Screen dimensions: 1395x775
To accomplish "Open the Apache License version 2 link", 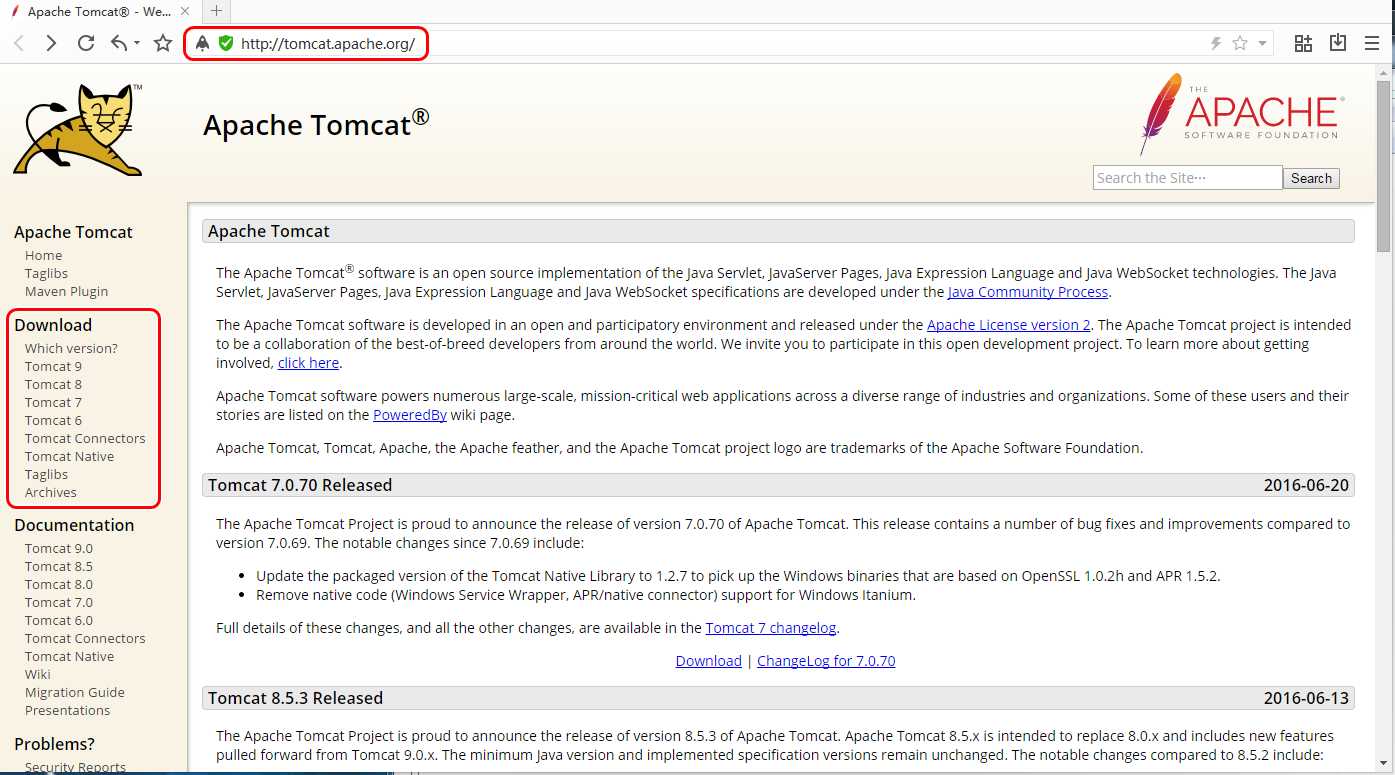I will click(x=1009, y=325).
